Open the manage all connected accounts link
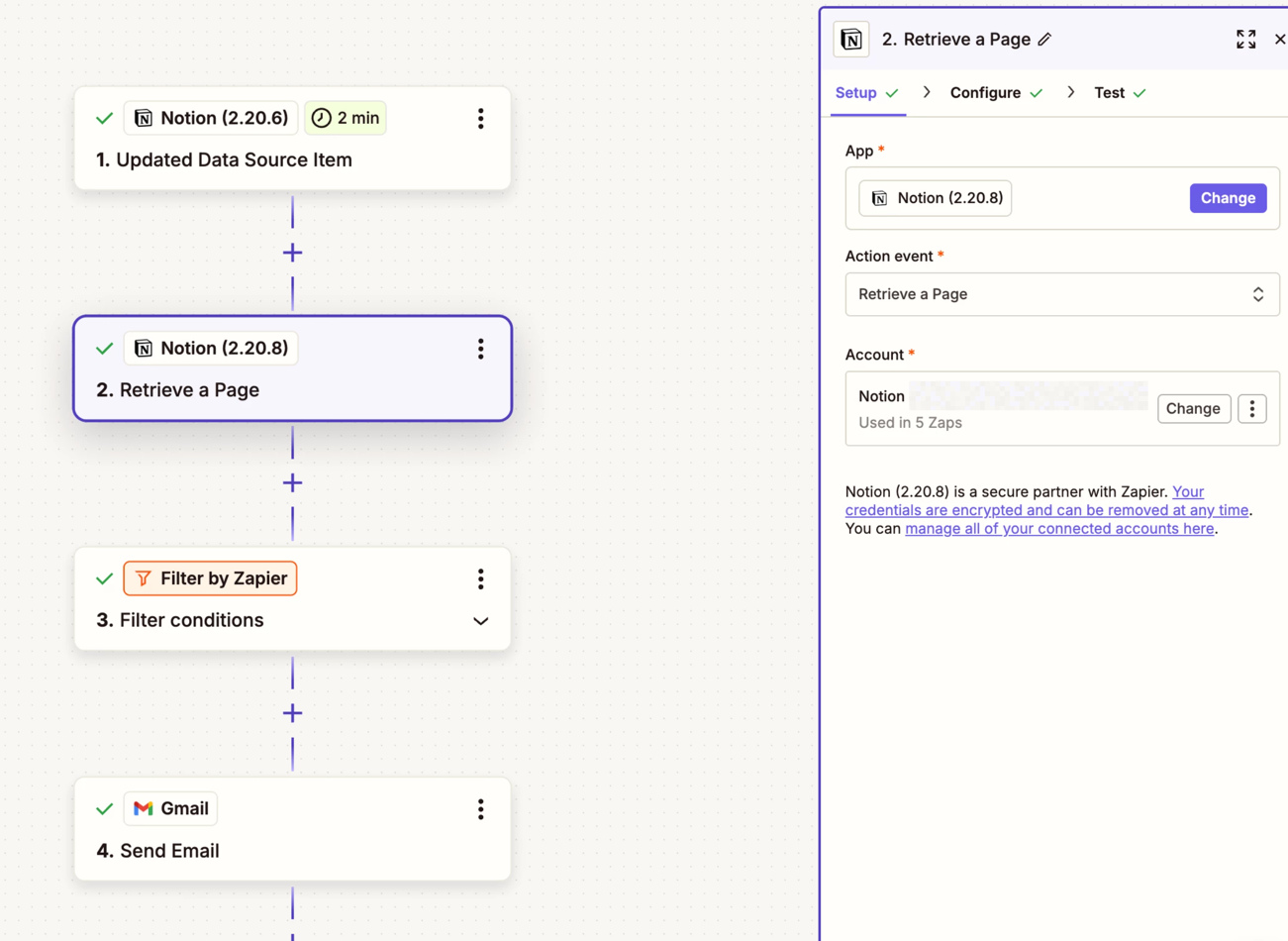Screen dimensions: 1288x941 click(x=1059, y=529)
